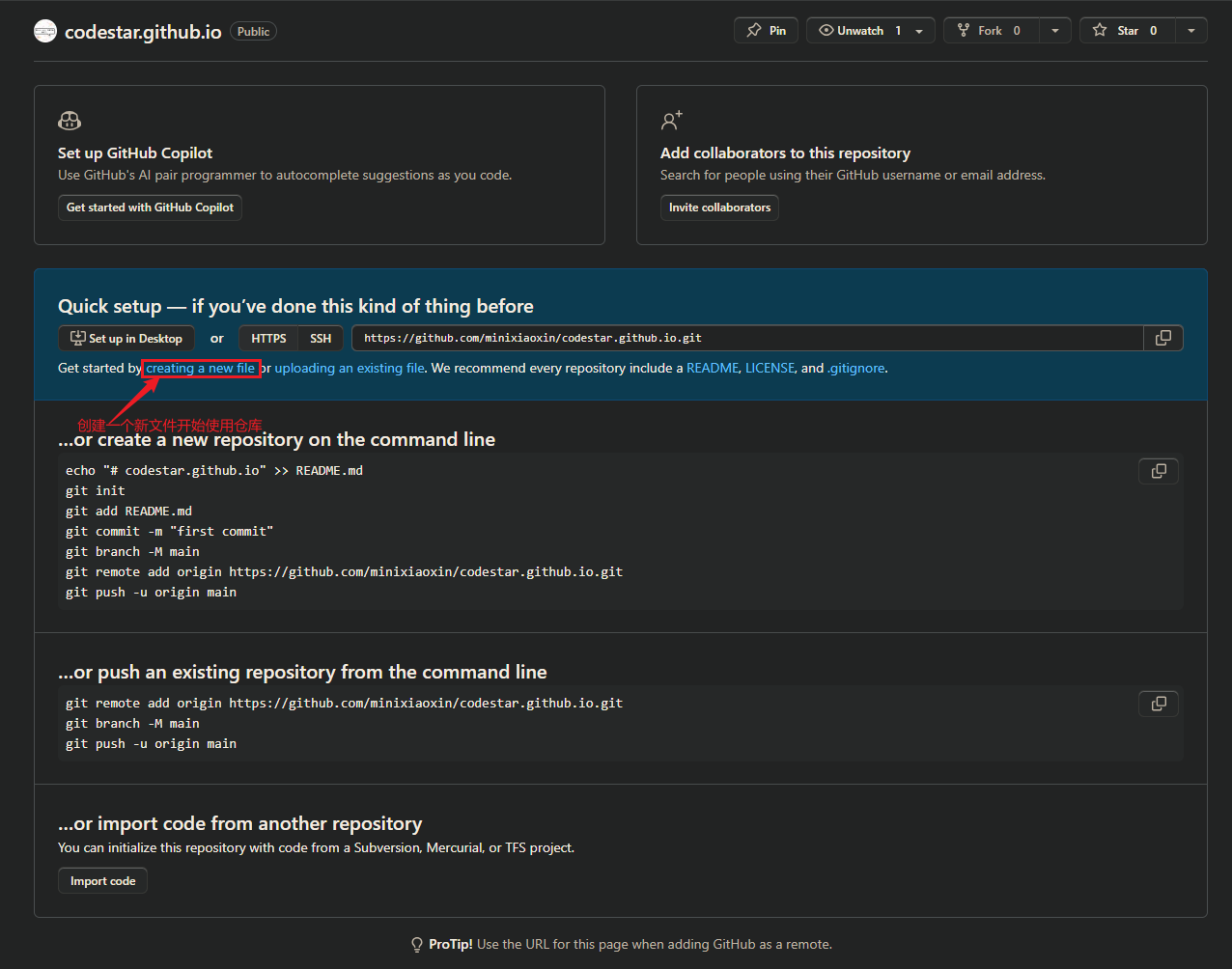Click the Public visibility badge
This screenshot has height=969, width=1232.
pyautogui.click(x=253, y=32)
